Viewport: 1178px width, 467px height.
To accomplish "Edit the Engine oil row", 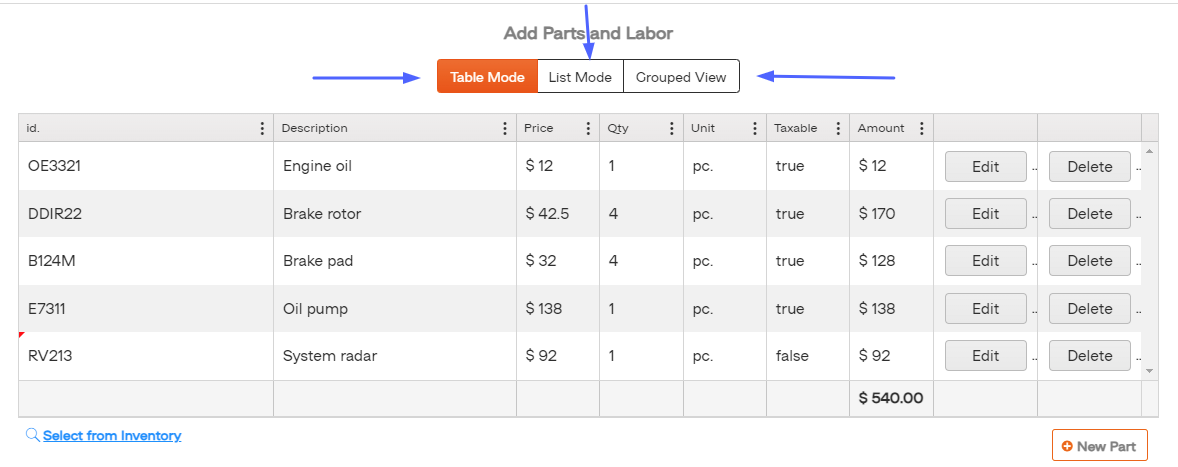I will (985, 167).
